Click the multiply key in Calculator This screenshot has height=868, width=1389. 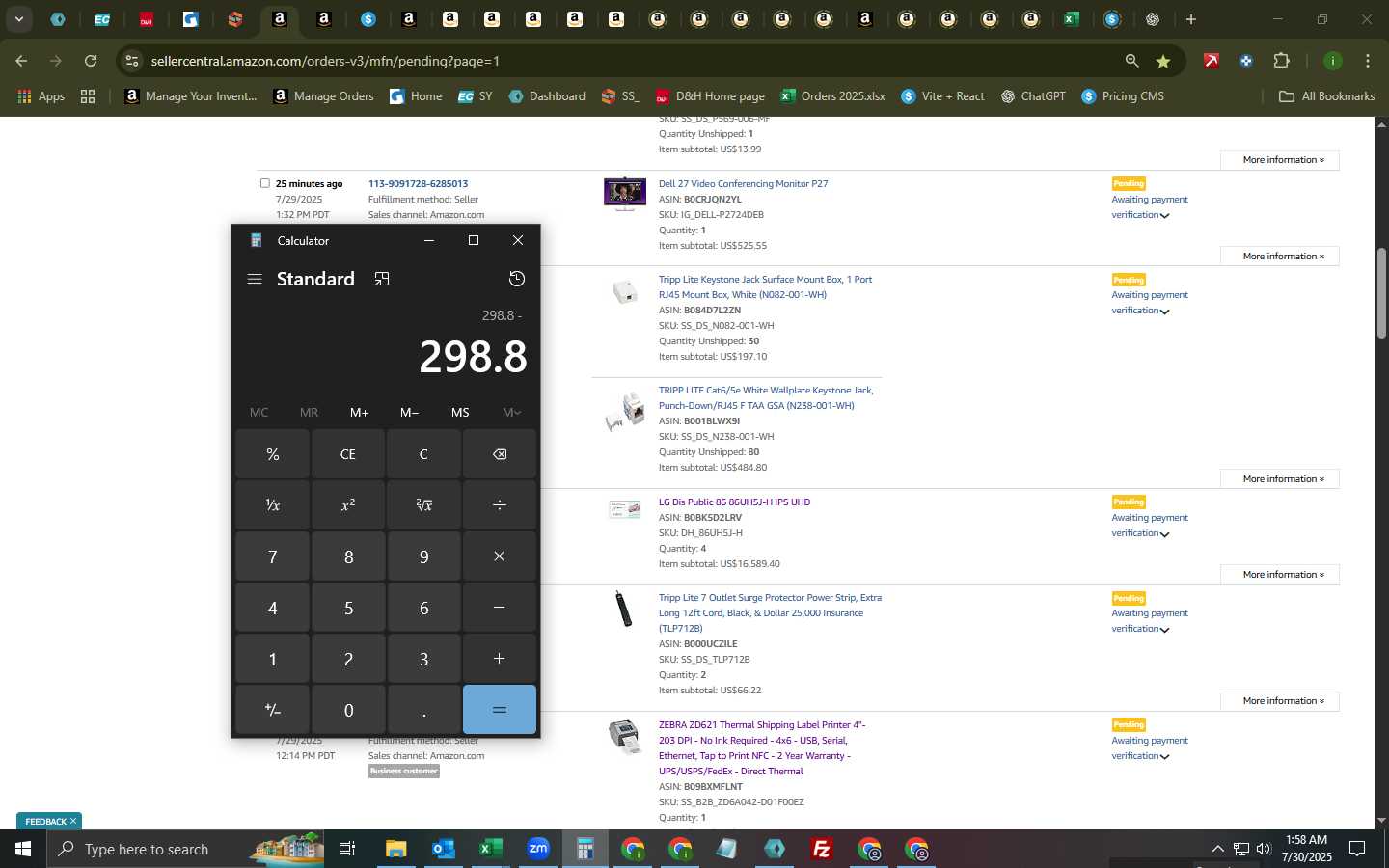tap(500, 556)
